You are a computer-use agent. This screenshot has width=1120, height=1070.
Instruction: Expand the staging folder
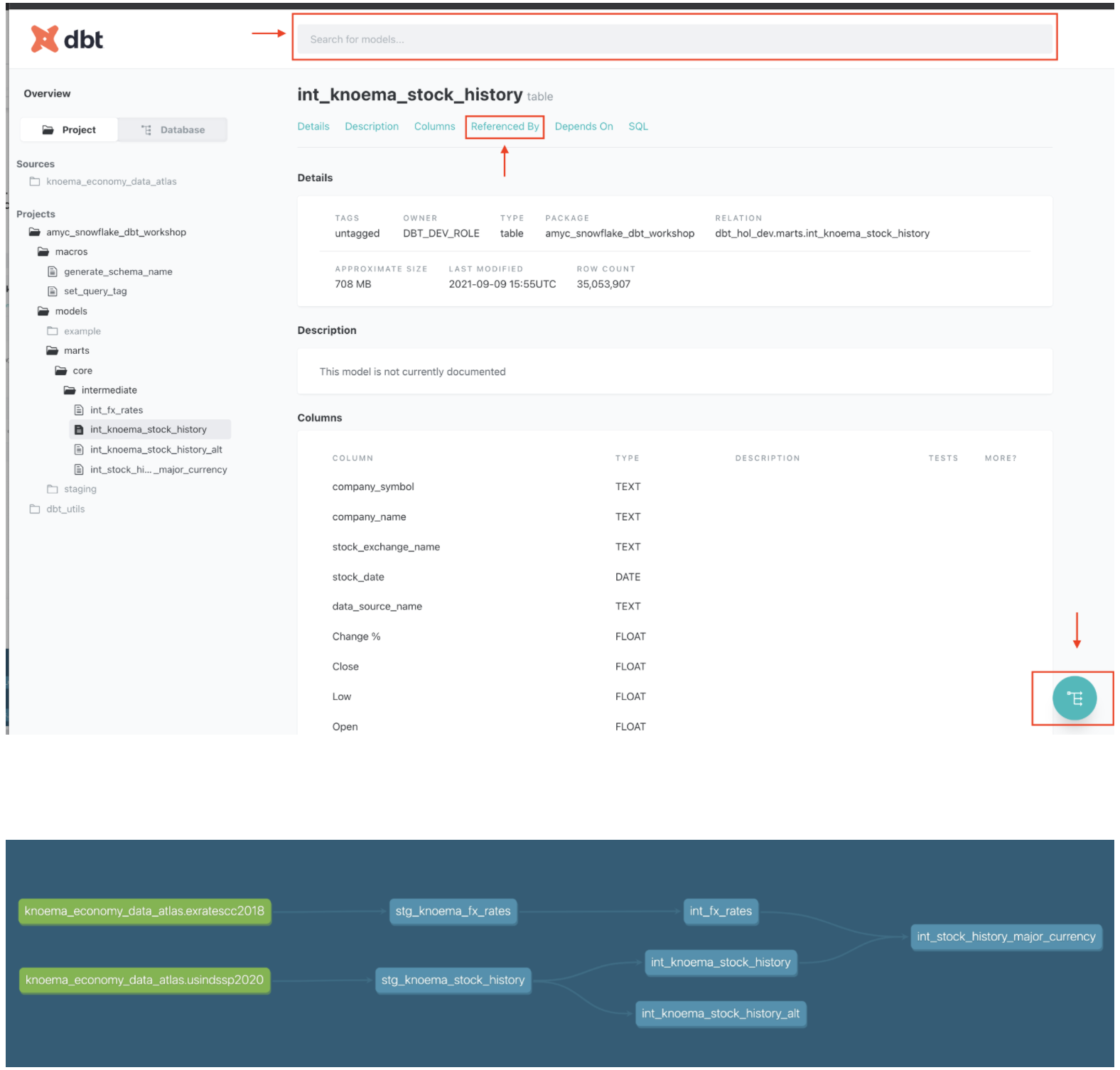coord(80,489)
